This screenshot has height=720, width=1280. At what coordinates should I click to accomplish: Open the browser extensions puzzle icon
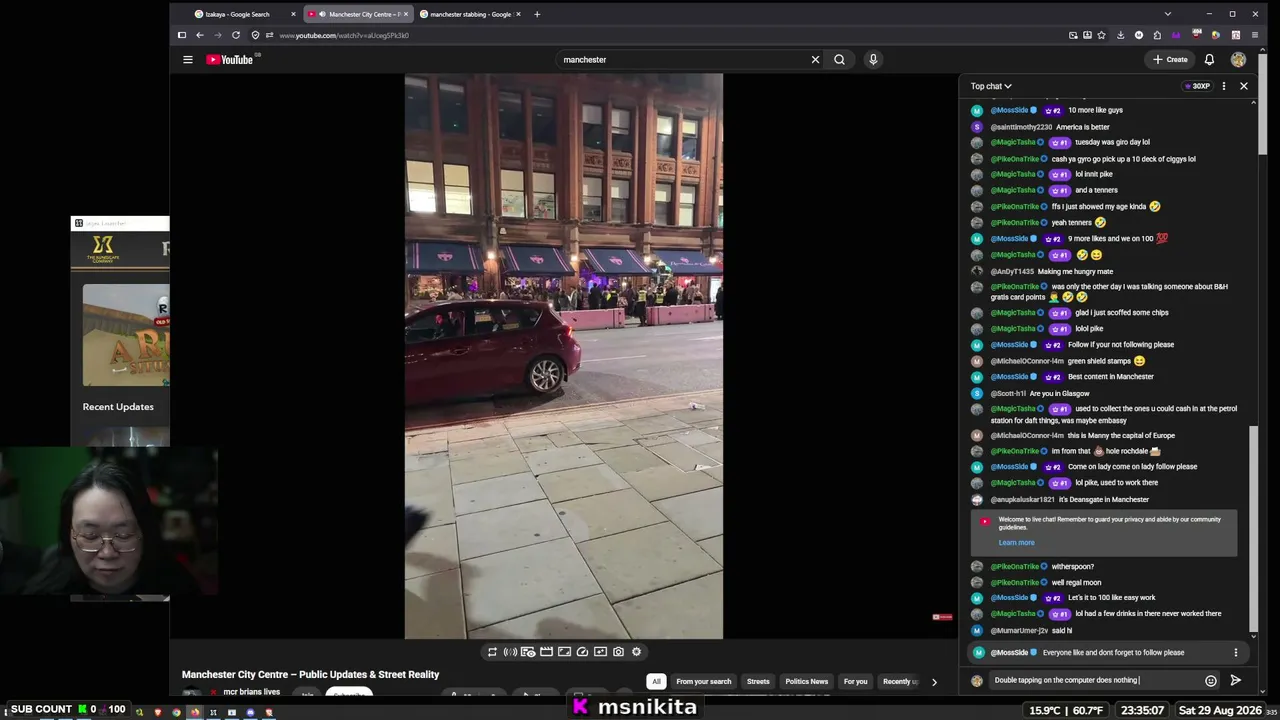[1157, 35]
